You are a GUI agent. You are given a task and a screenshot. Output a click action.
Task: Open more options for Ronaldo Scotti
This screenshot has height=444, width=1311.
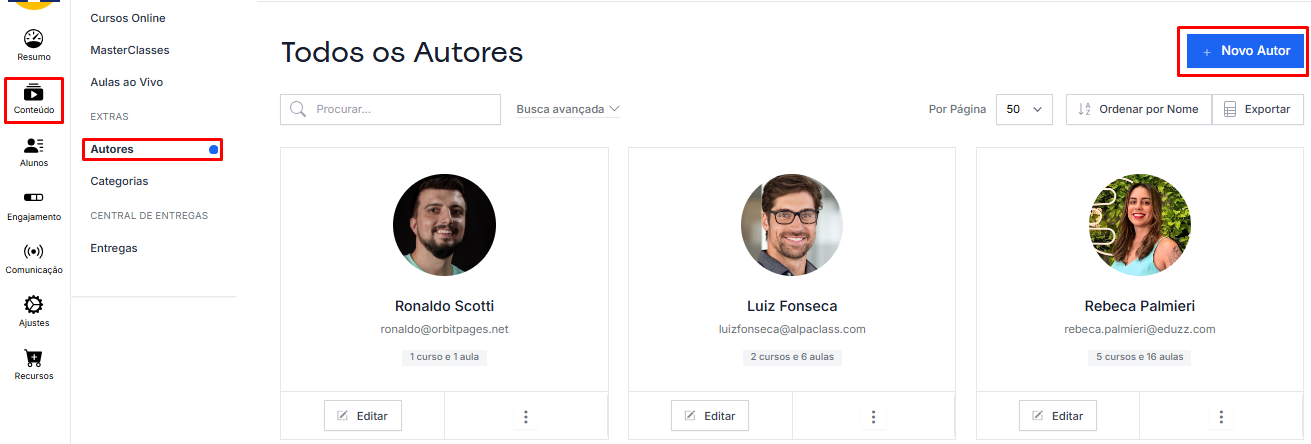click(x=525, y=416)
